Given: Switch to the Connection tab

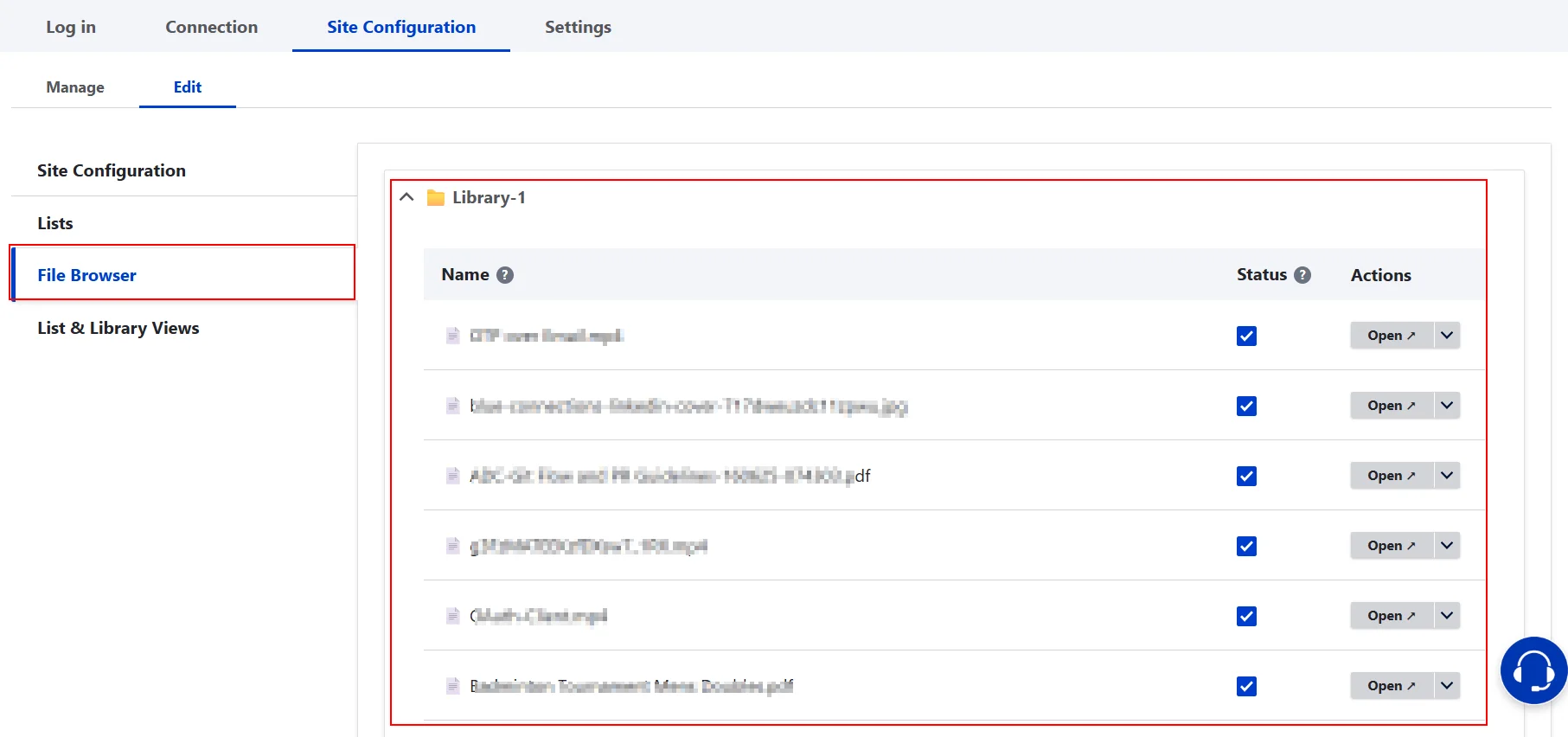Looking at the screenshot, I should tap(212, 27).
